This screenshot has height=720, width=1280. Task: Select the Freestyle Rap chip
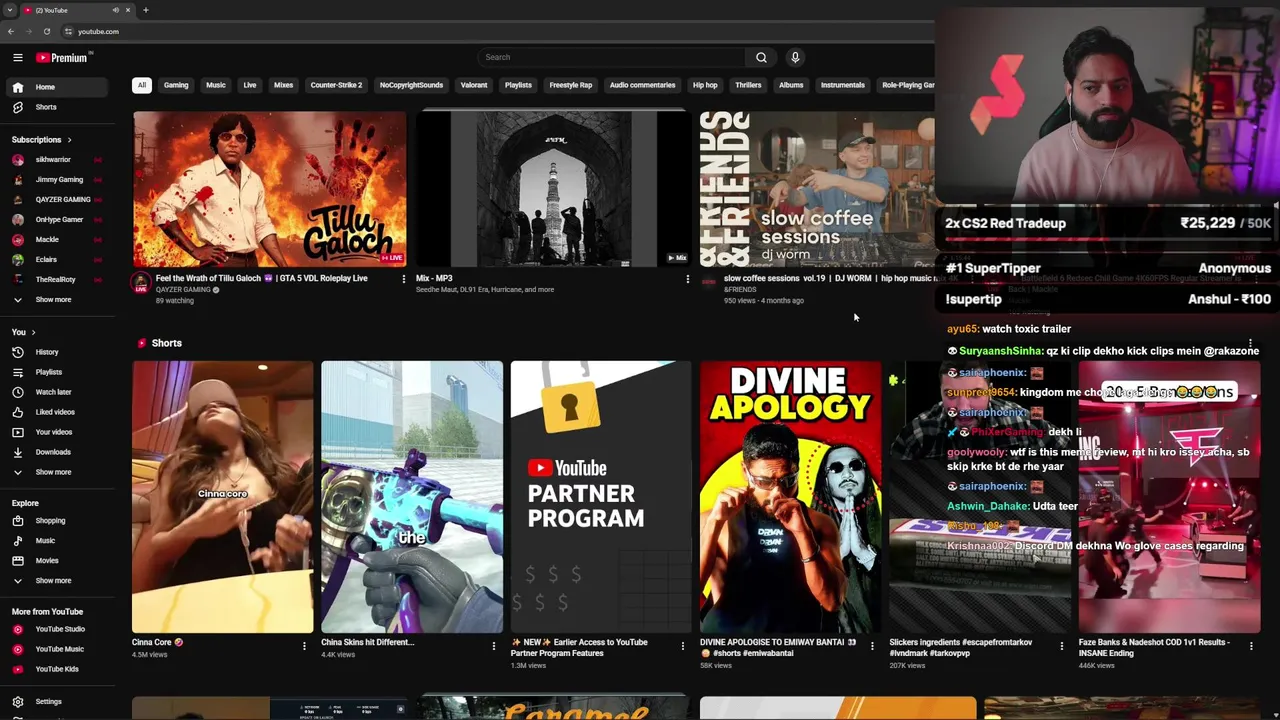(x=571, y=85)
